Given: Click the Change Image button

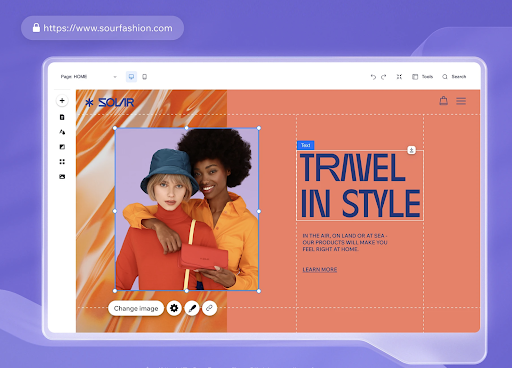Looking at the screenshot, I should [x=136, y=308].
